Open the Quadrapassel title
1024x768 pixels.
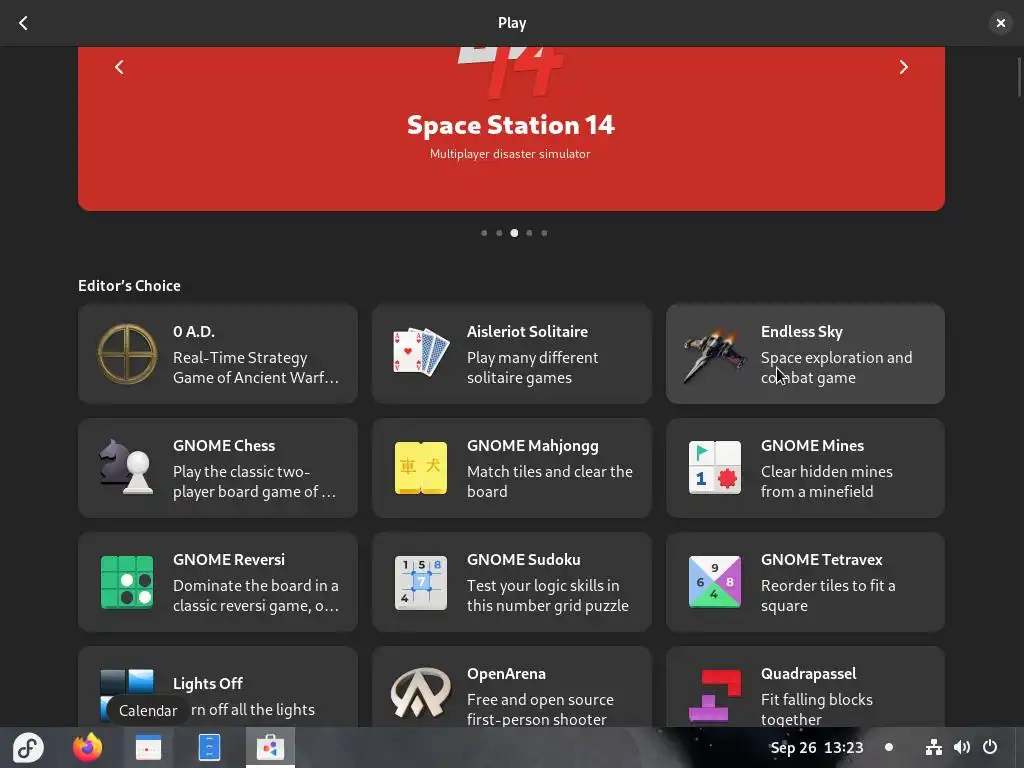pos(808,674)
